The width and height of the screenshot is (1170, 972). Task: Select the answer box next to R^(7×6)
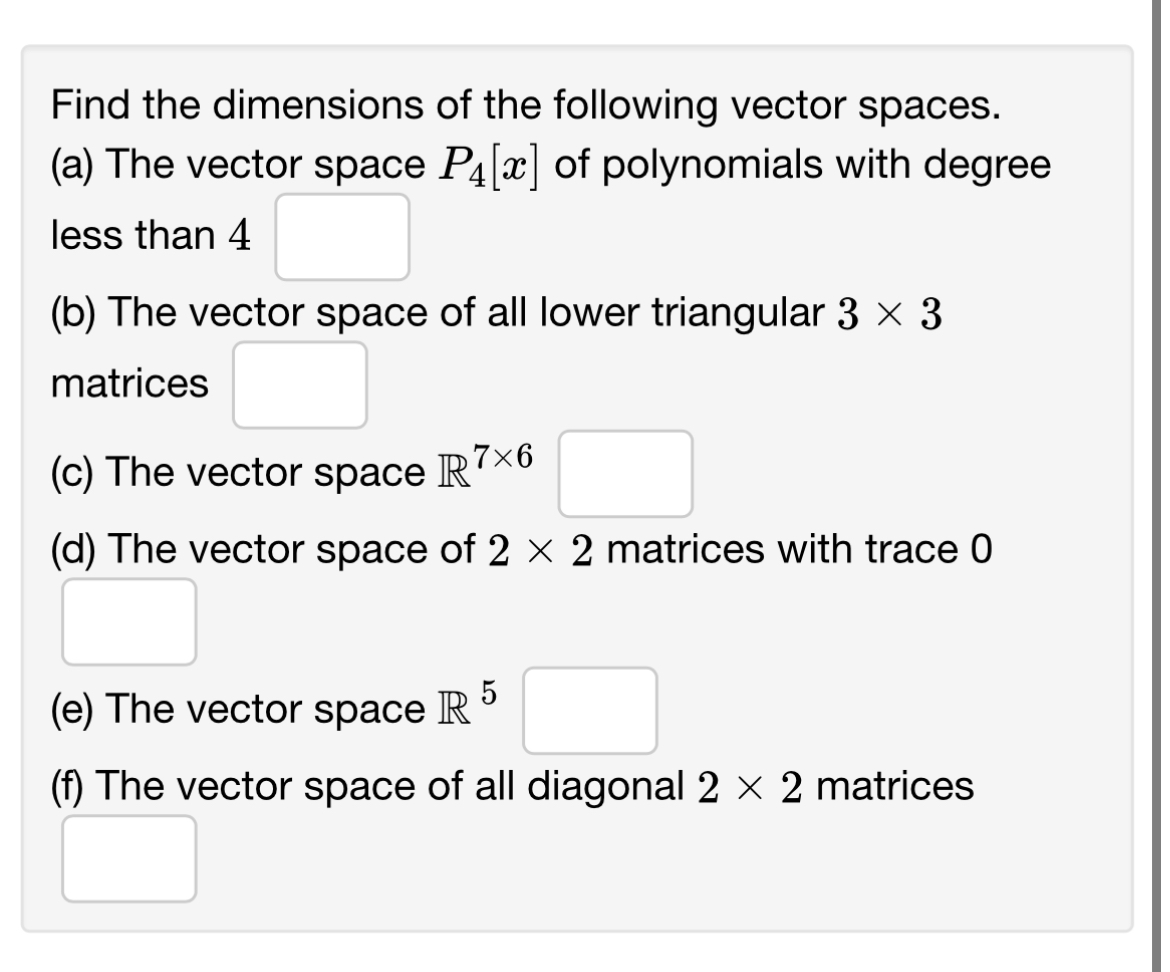point(626,473)
